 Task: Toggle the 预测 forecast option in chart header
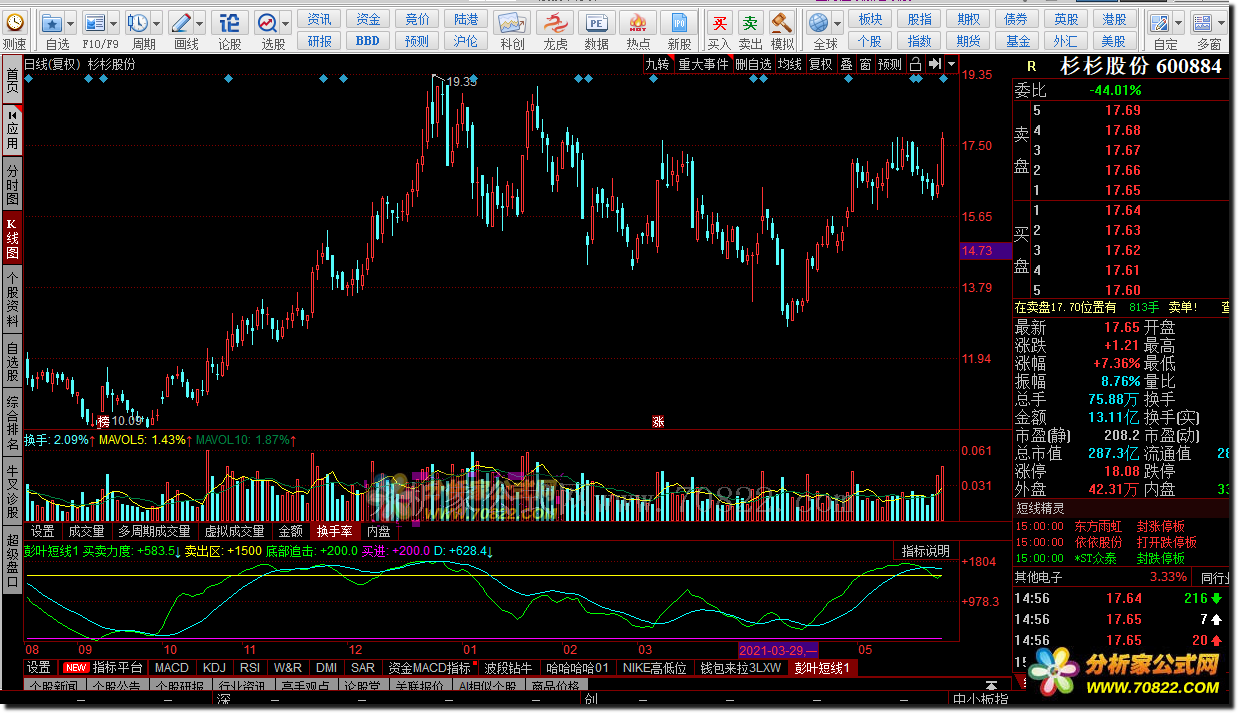889,64
